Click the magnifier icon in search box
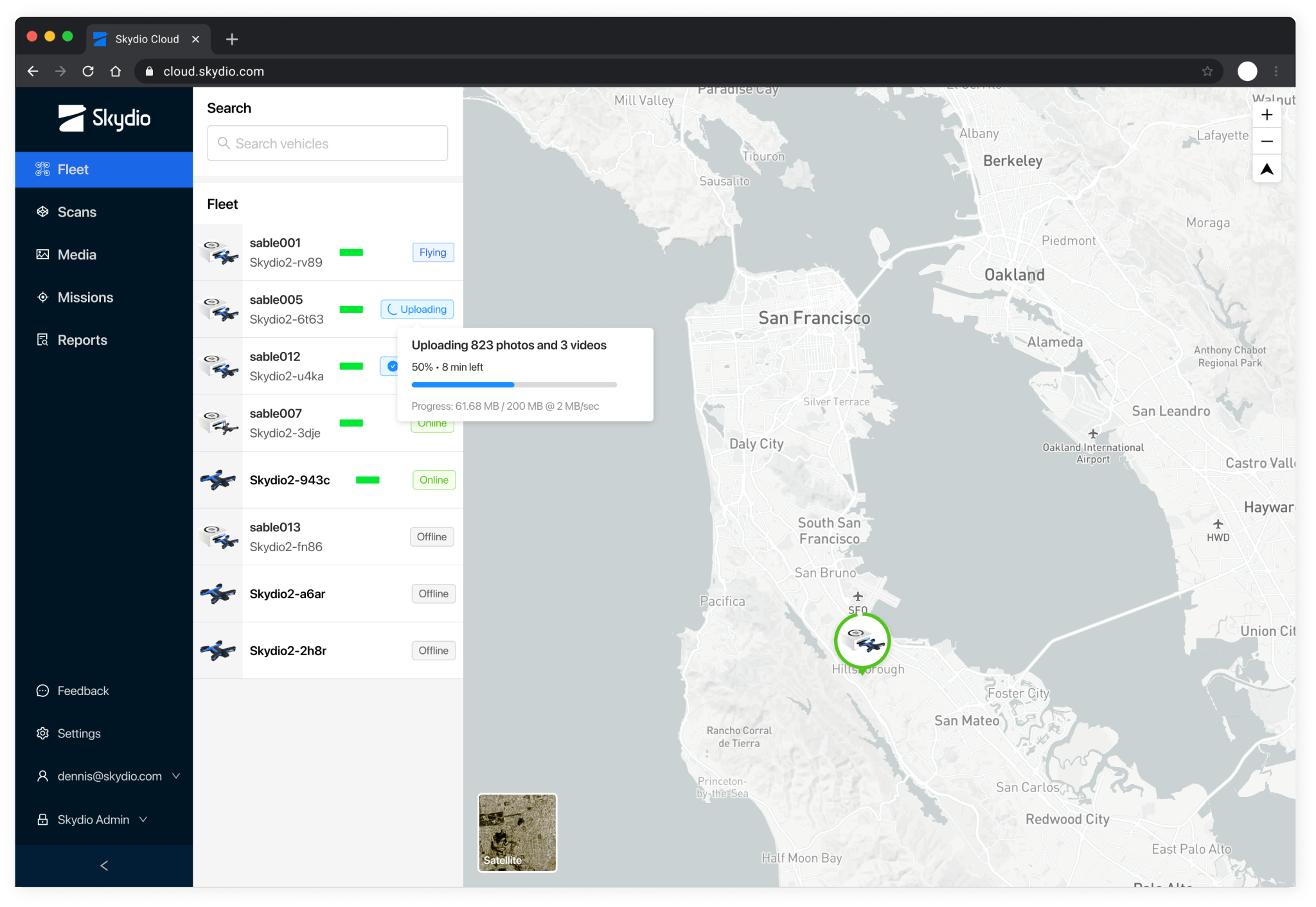 224,143
